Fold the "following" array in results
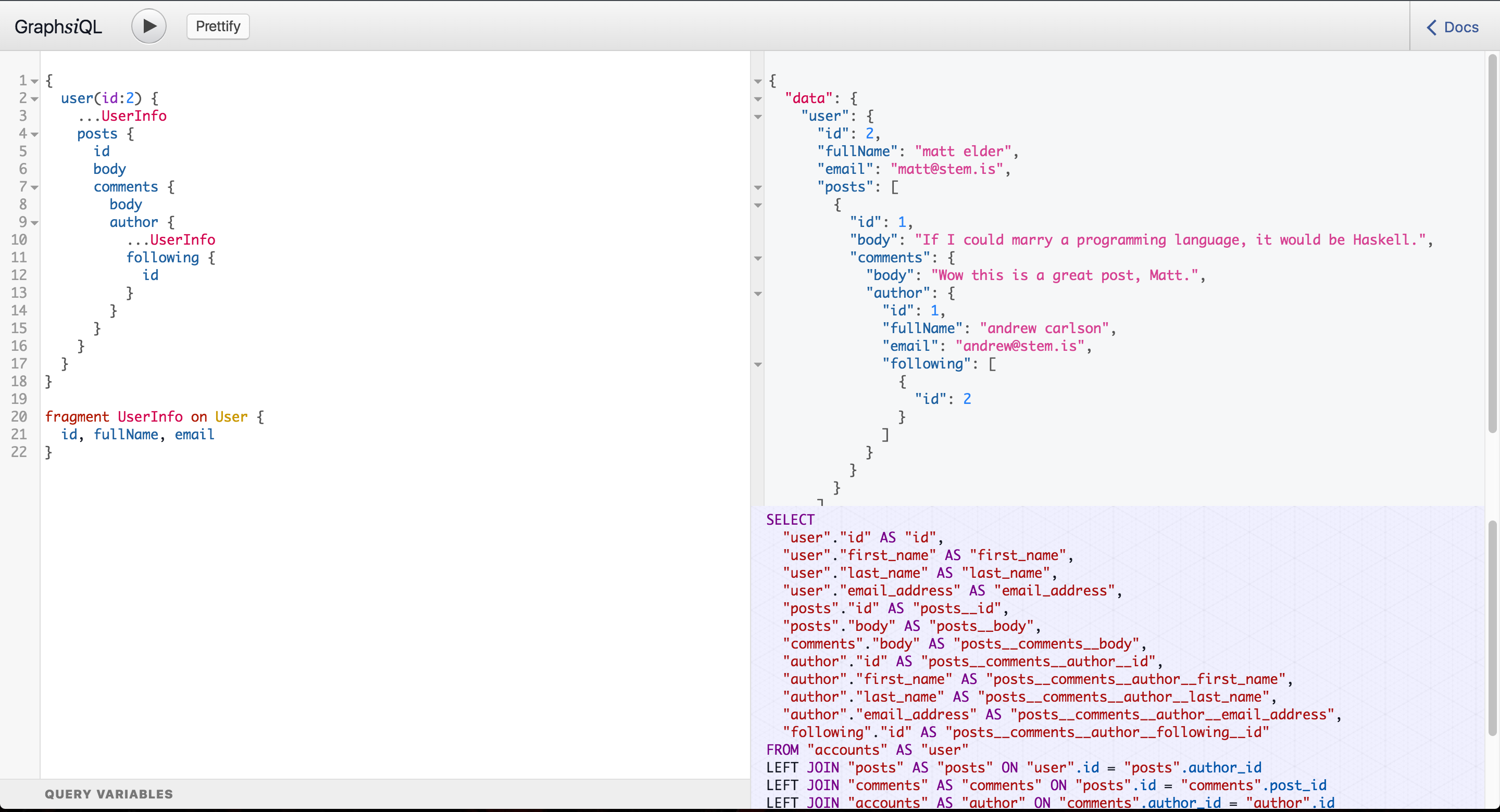The image size is (1500, 812). pyautogui.click(x=758, y=365)
